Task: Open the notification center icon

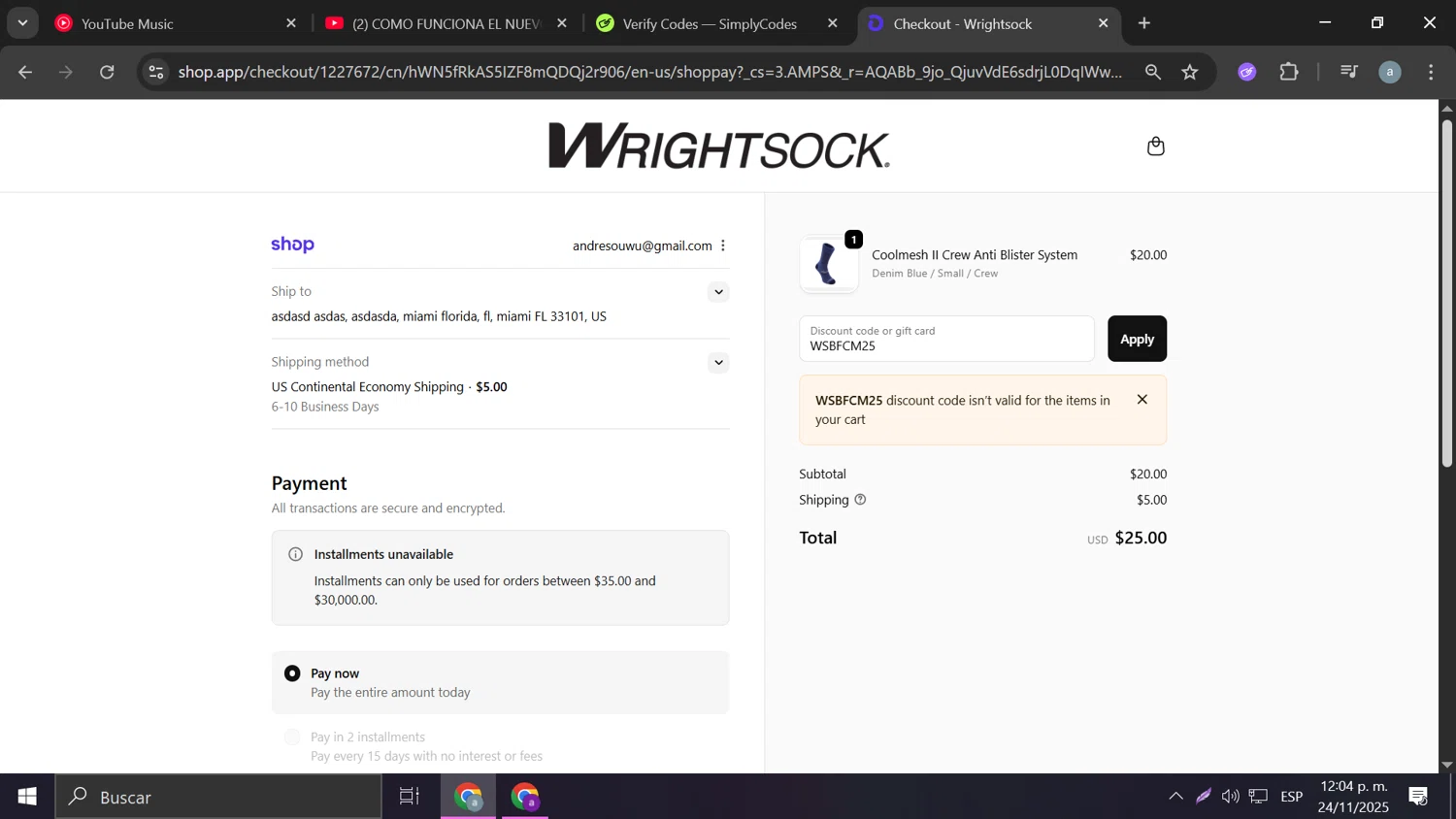Action: click(1418, 797)
